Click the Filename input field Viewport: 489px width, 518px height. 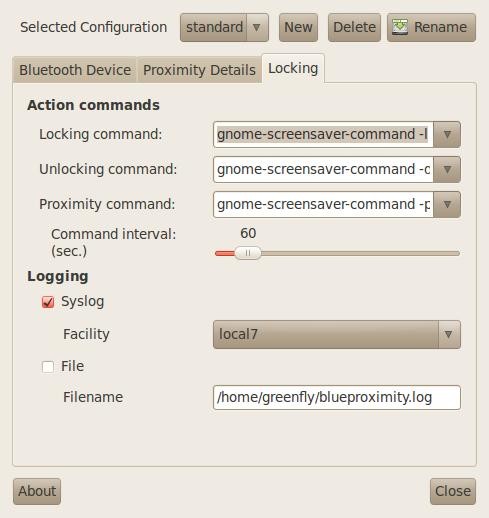coord(337,397)
